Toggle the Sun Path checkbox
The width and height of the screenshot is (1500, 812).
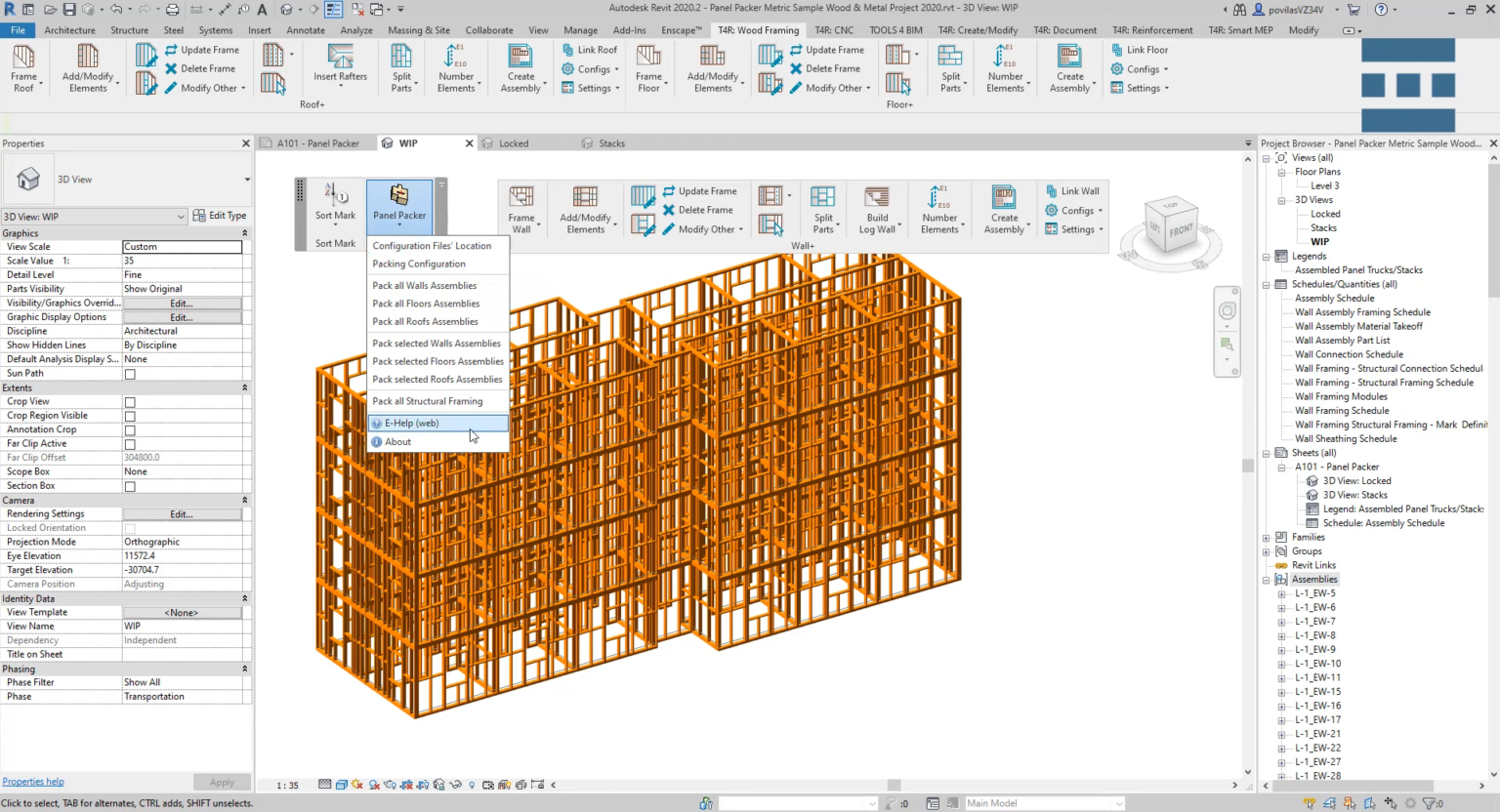[x=130, y=375]
